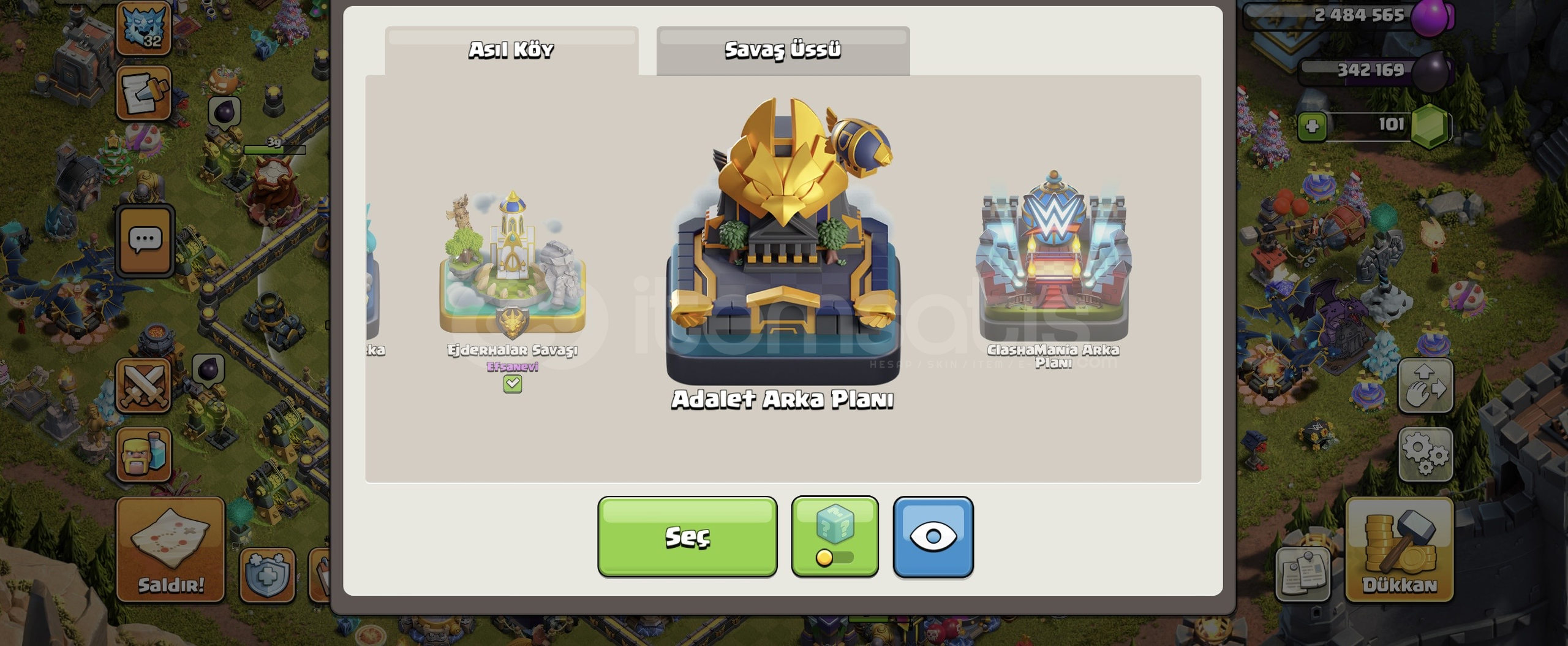The image size is (1568, 646).
Task: Click the elixir resource bar showing 2 484 565
Action: coord(1347,16)
